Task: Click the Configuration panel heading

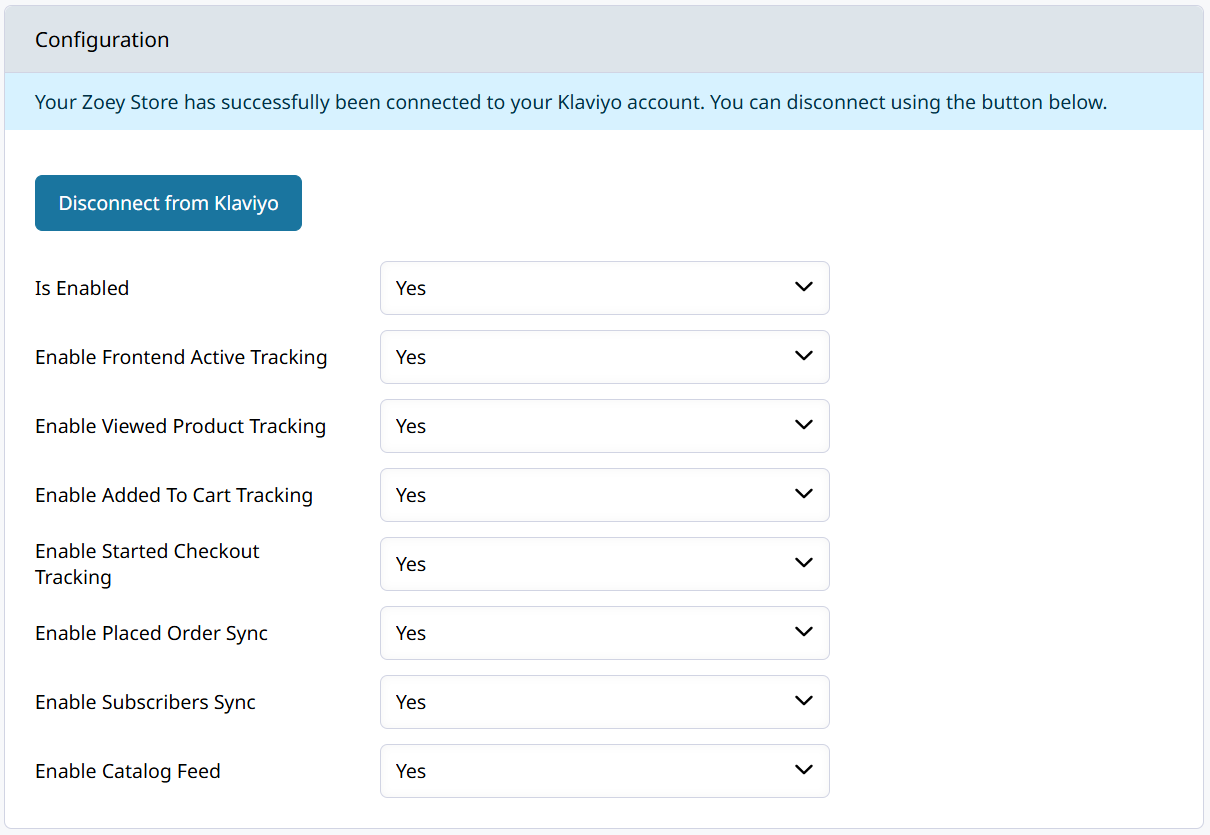Action: (x=102, y=40)
